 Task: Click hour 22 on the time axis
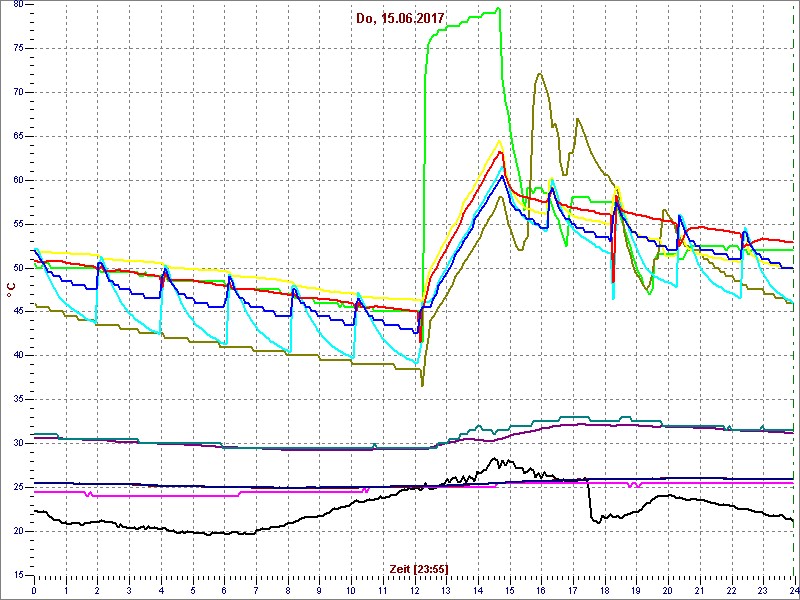731,590
